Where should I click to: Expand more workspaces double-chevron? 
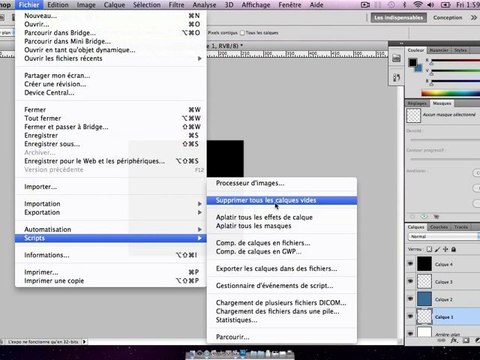pyautogui.click(x=474, y=18)
